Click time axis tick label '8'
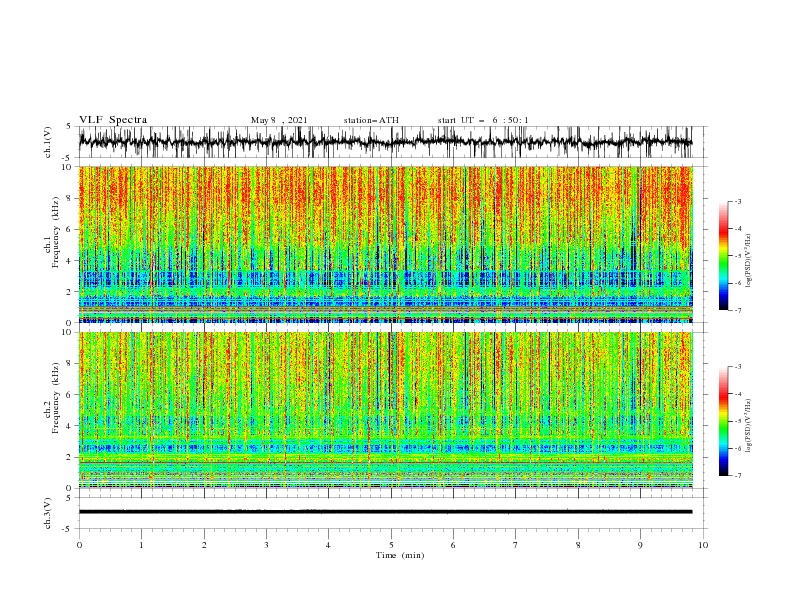 pyautogui.click(x=578, y=545)
